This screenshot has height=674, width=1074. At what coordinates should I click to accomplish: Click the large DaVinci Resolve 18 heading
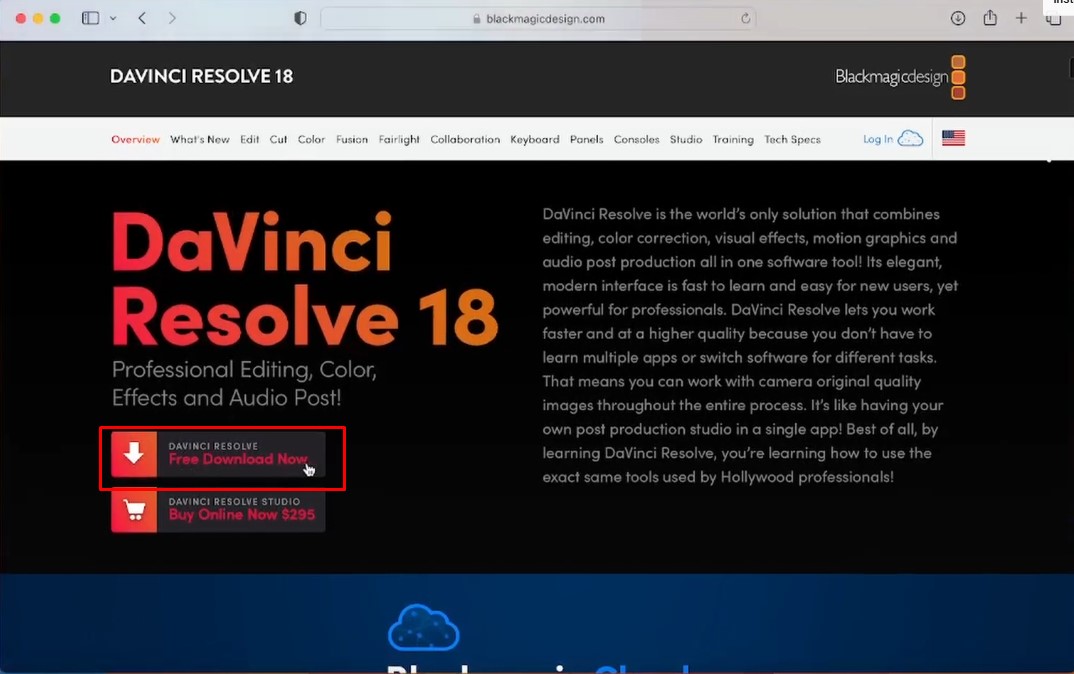coord(305,279)
